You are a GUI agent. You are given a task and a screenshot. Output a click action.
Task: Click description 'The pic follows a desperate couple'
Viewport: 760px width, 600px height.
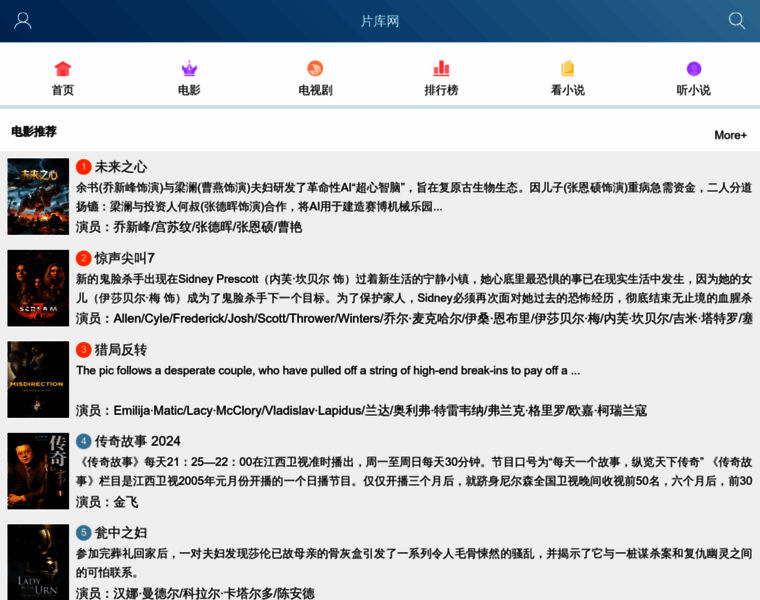(x=328, y=371)
